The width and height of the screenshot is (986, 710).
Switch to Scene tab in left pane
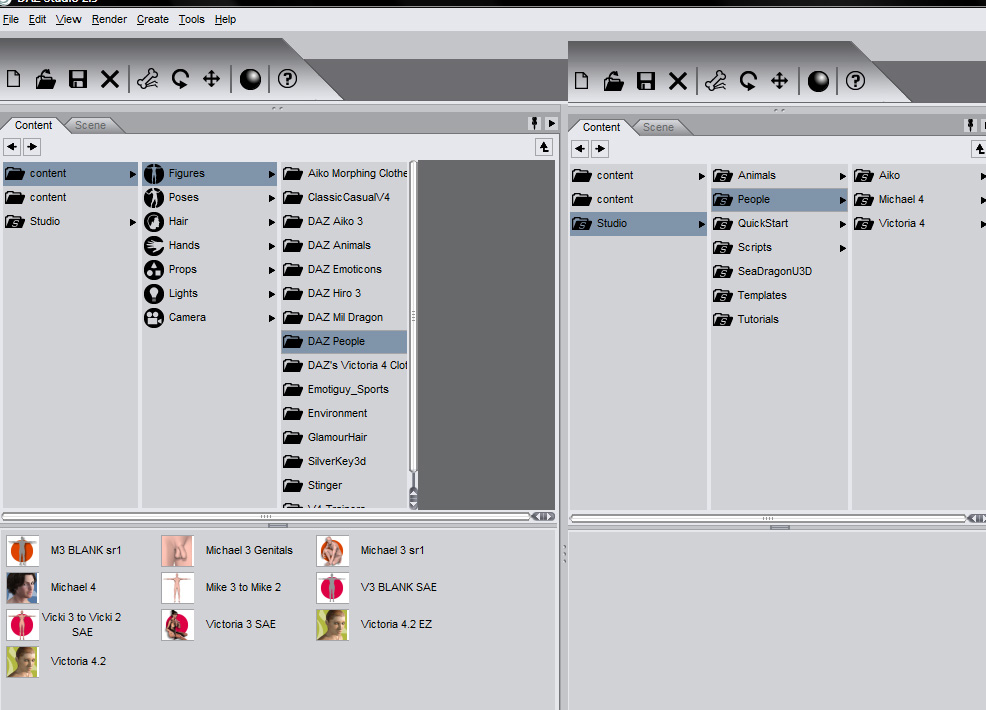[91, 125]
